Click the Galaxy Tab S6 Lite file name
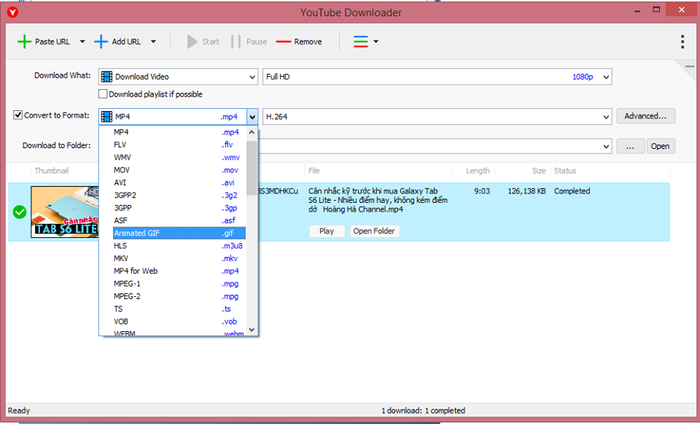The width and height of the screenshot is (700, 424). tap(378, 200)
